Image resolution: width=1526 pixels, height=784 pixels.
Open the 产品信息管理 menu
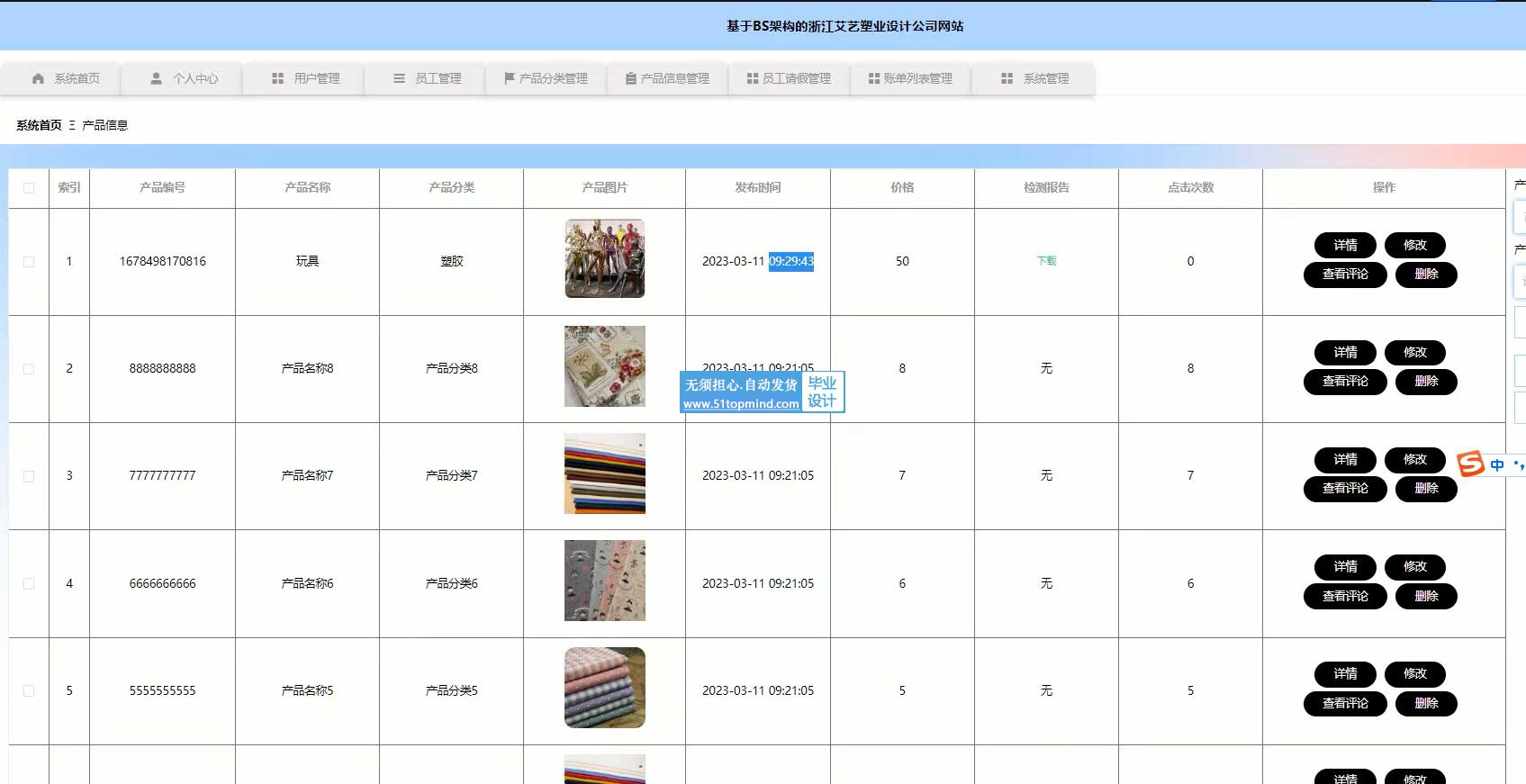(x=669, y=78)
